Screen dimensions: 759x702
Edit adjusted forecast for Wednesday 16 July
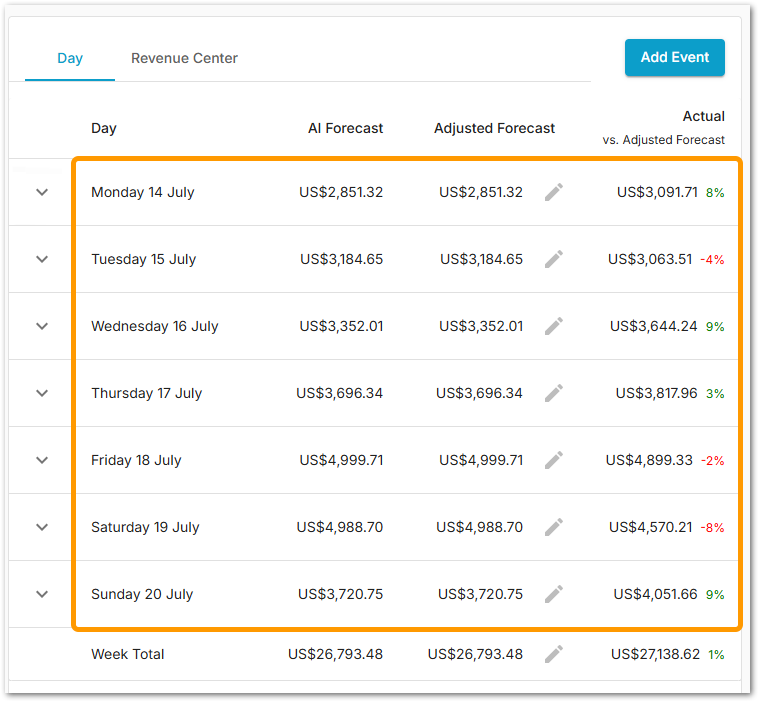[554, 326]
